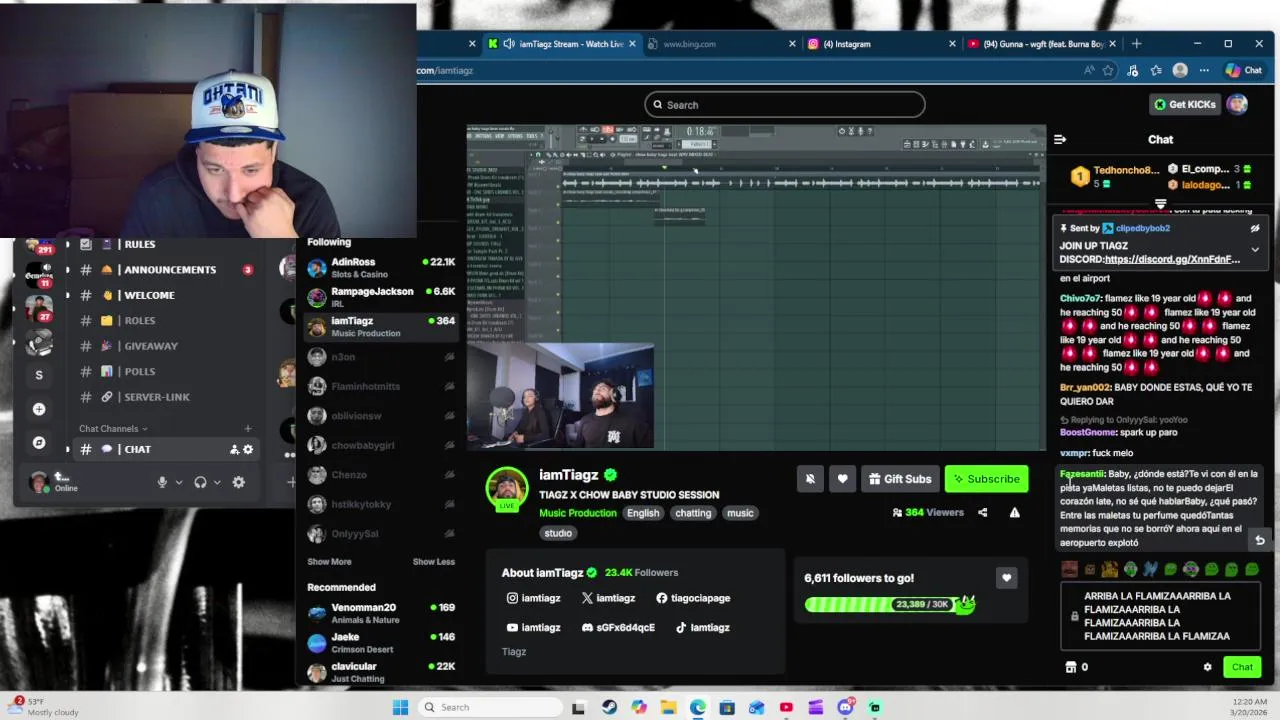Send message with green Chat button
The height and width of the screenshot is (720, 1280).
tap(1242, 667)
